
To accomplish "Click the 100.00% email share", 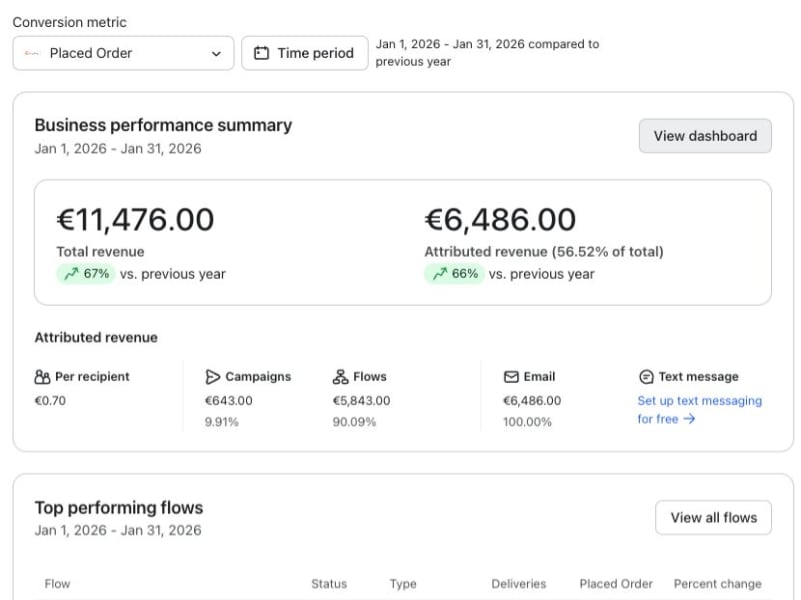I will point(527,422).
